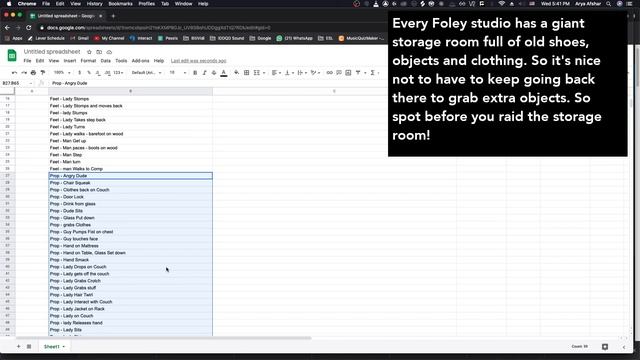
Task: Reload the page
Action: pos(29,28)
